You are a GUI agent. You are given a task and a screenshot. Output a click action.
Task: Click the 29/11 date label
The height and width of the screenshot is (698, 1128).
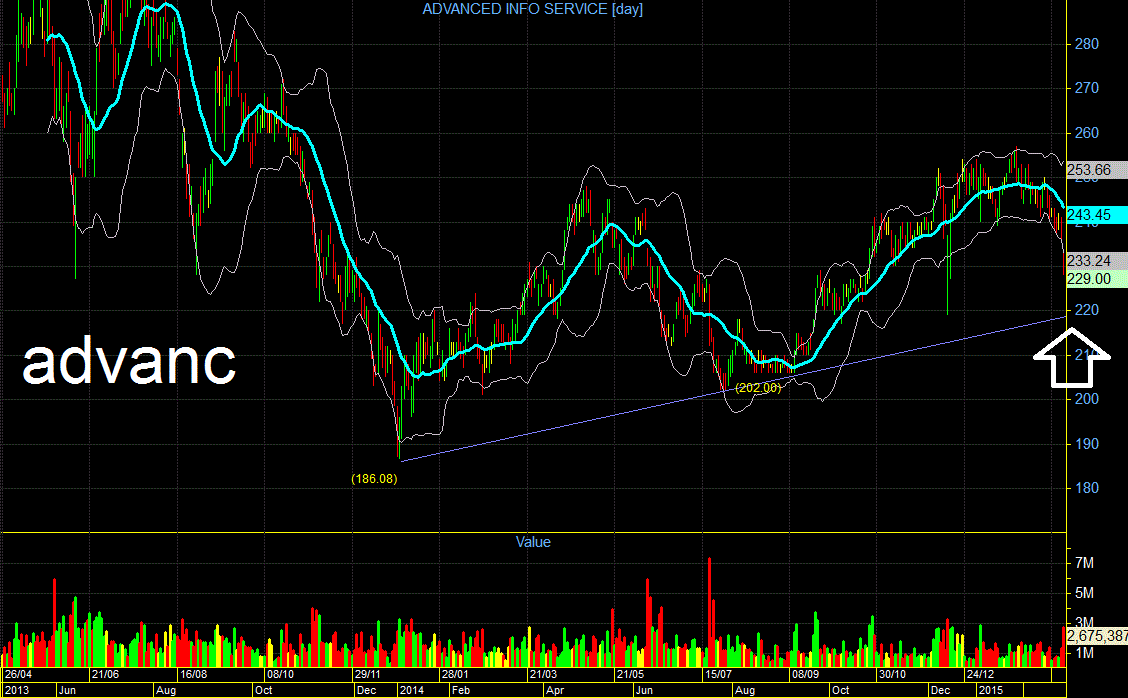(367, 674)
